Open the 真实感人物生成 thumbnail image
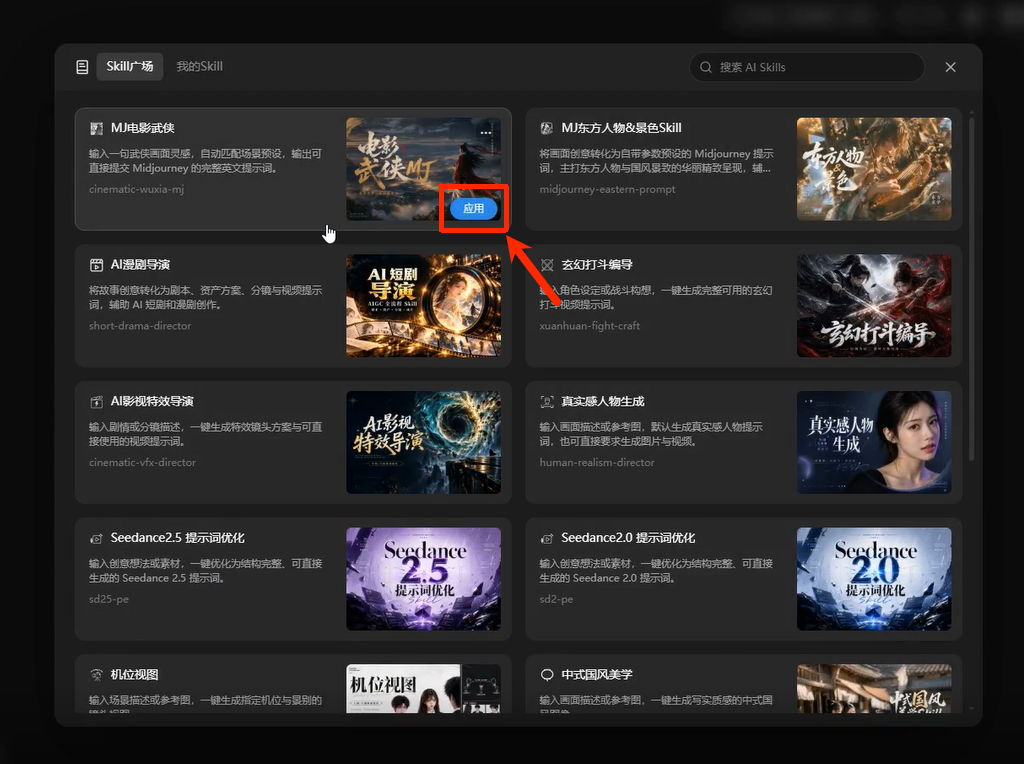The width and height of the screenshot is (1024, 764). [874, 442]
